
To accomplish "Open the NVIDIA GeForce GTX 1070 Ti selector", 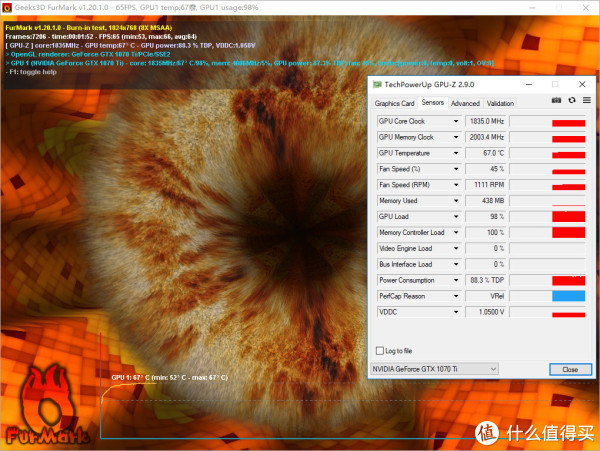I will tap(435, 369).
